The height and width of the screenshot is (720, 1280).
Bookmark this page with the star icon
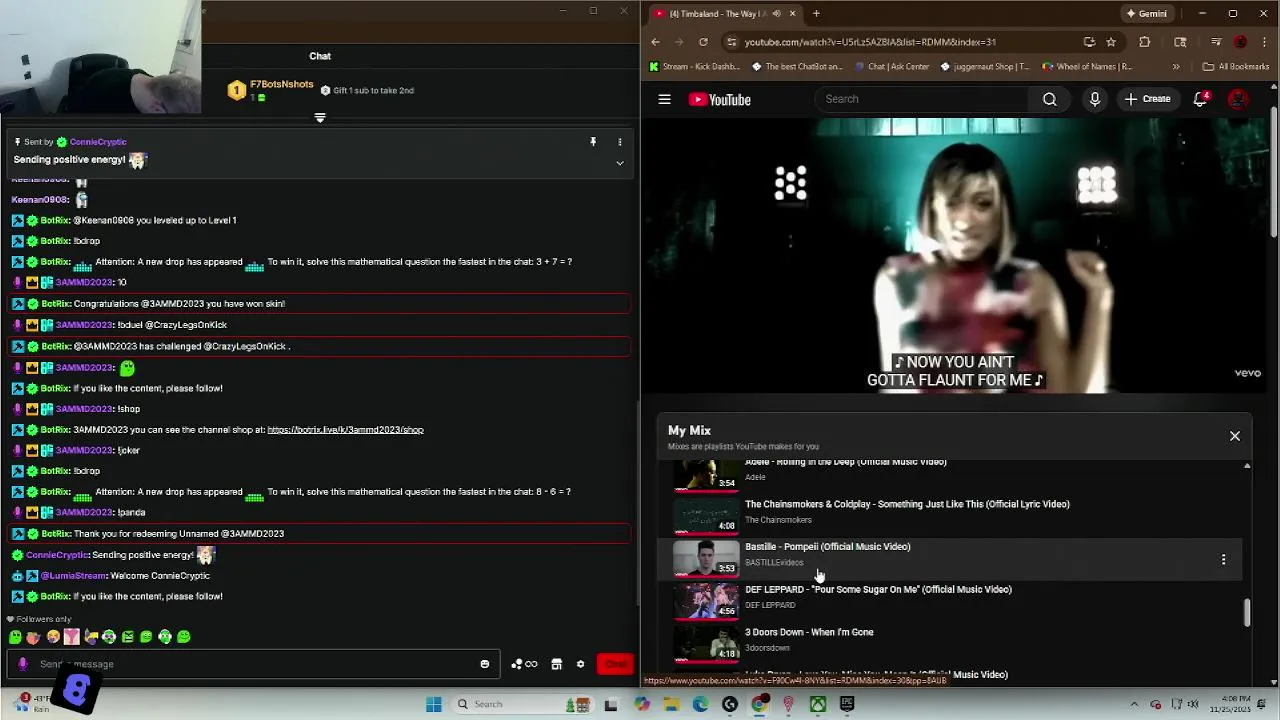pyautogui.click(x=1111, y=42)
